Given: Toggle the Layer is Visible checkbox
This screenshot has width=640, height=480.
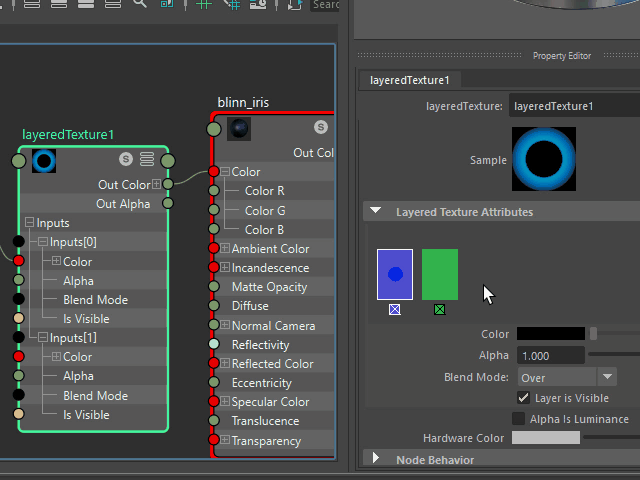Looking at the screenshot, I should point(523,398).
